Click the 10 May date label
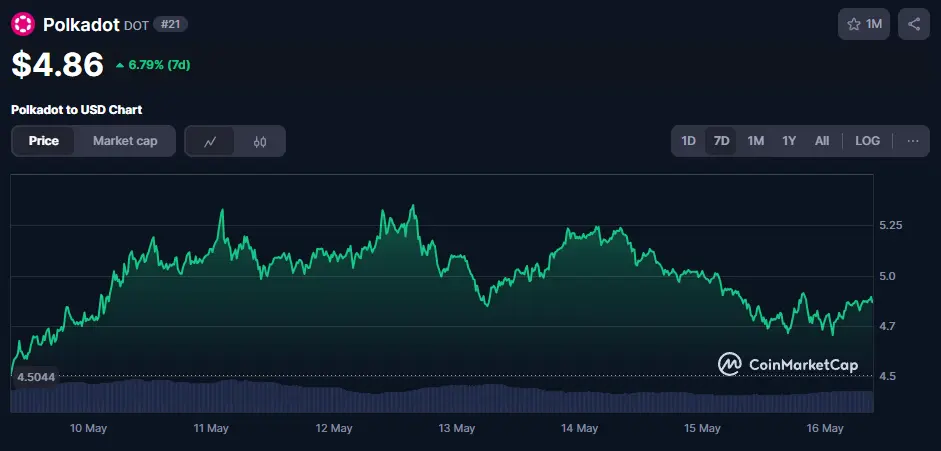 click(x=88, y=428)
